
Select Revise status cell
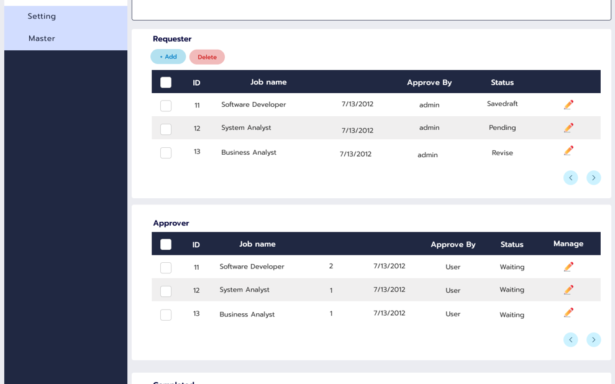click(502, 153)
